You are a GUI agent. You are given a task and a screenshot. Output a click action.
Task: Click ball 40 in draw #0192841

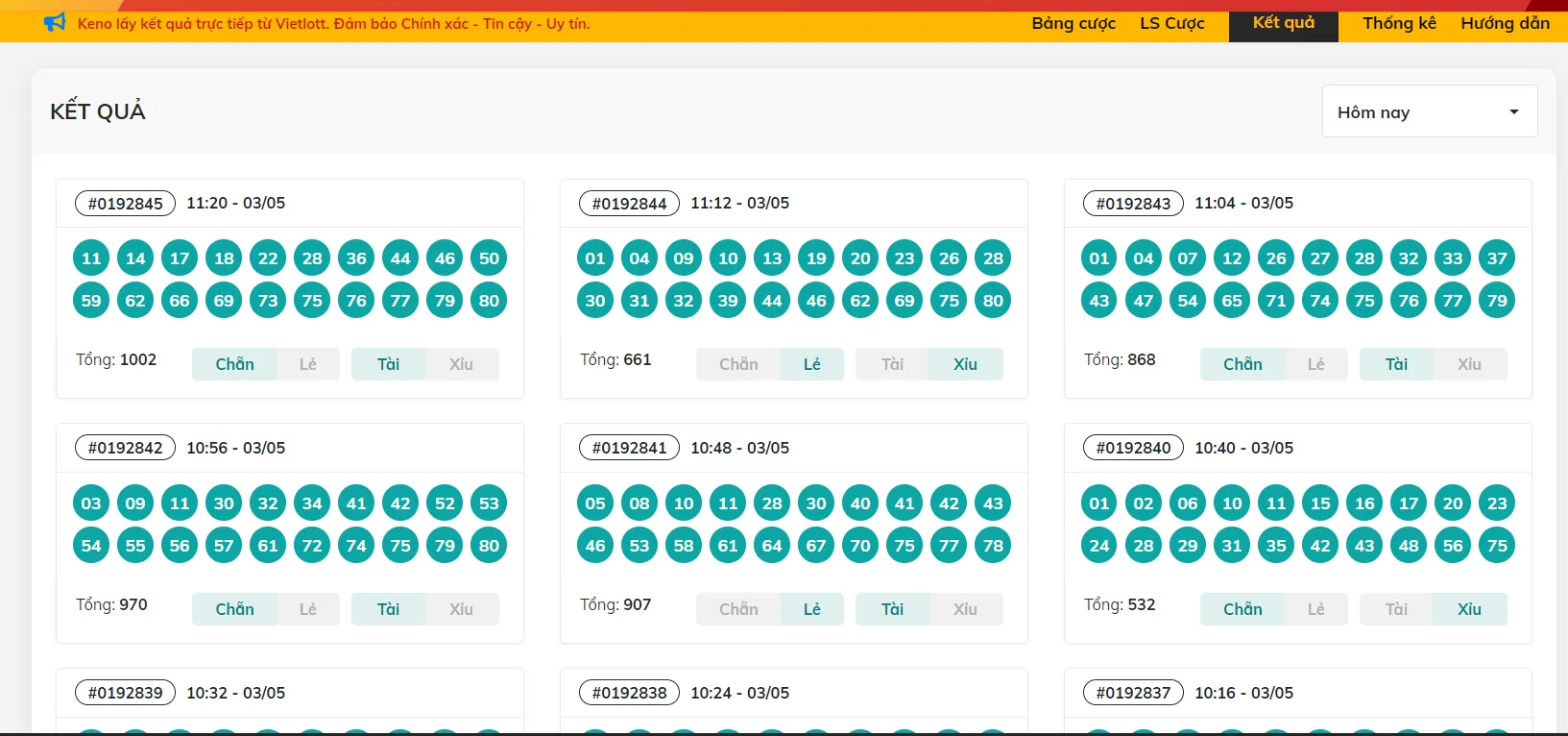coord(860,503)
